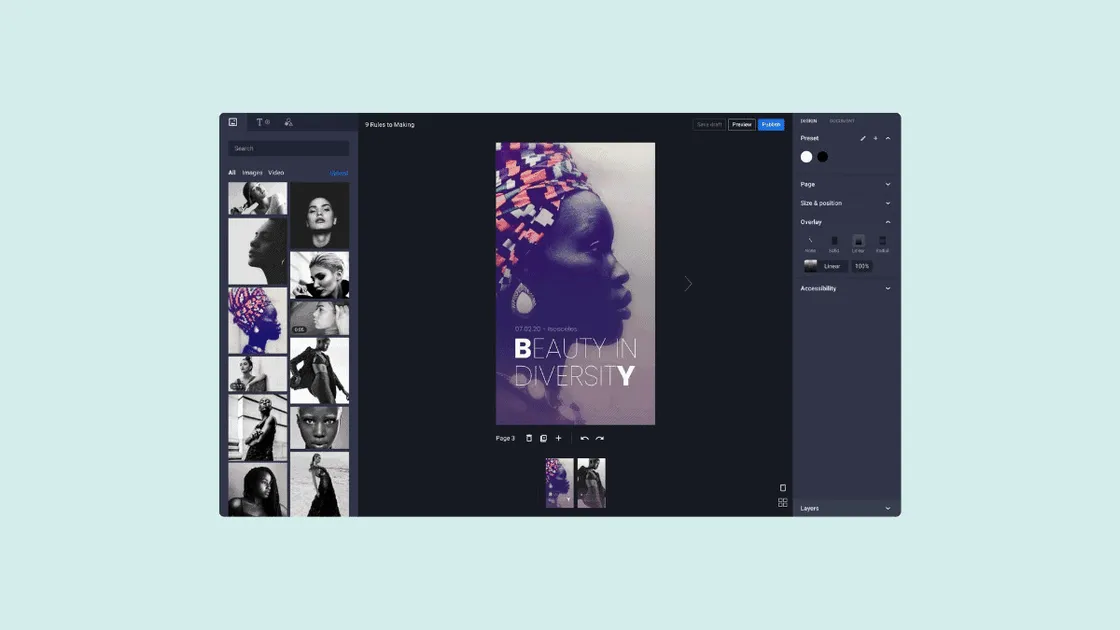Select the Solid overlay option
The height and width of the screenshot is (630, 1120).
[834, 243]
